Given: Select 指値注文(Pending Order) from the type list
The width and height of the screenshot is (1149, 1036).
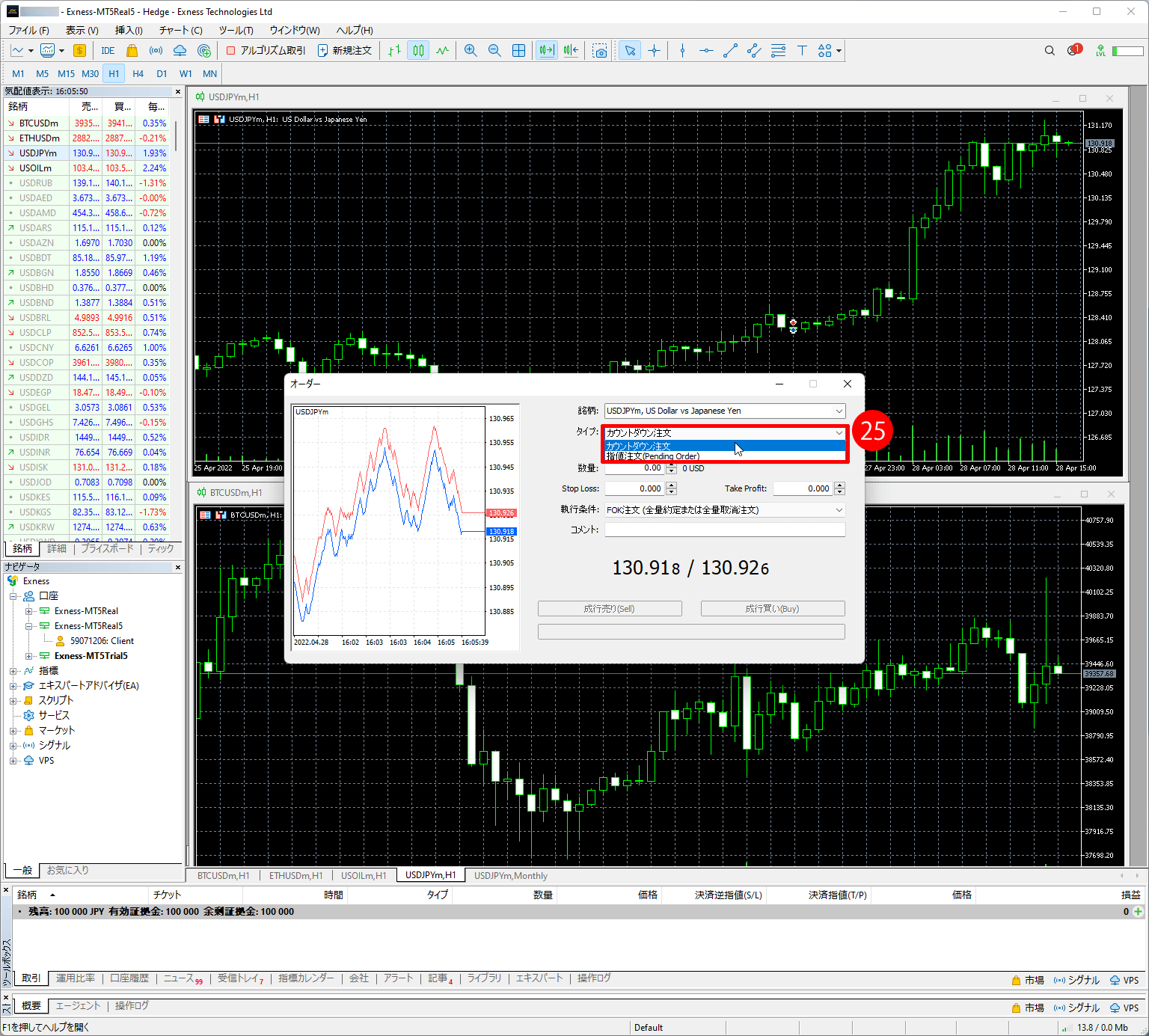Looking at the screenshot, I should pos(652,456).
